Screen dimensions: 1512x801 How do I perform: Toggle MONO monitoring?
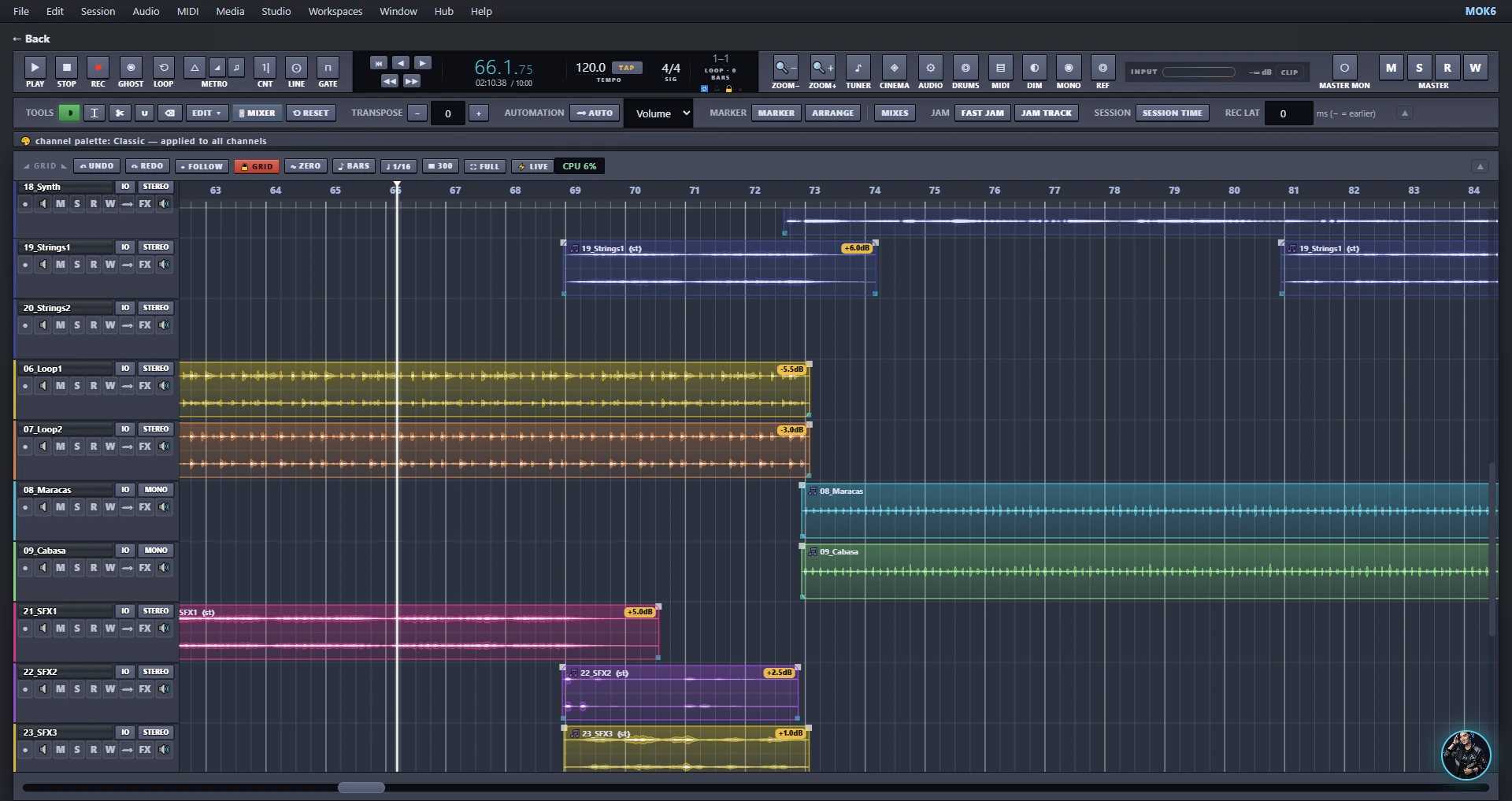pyautogui.click(x=1069, y=68)
